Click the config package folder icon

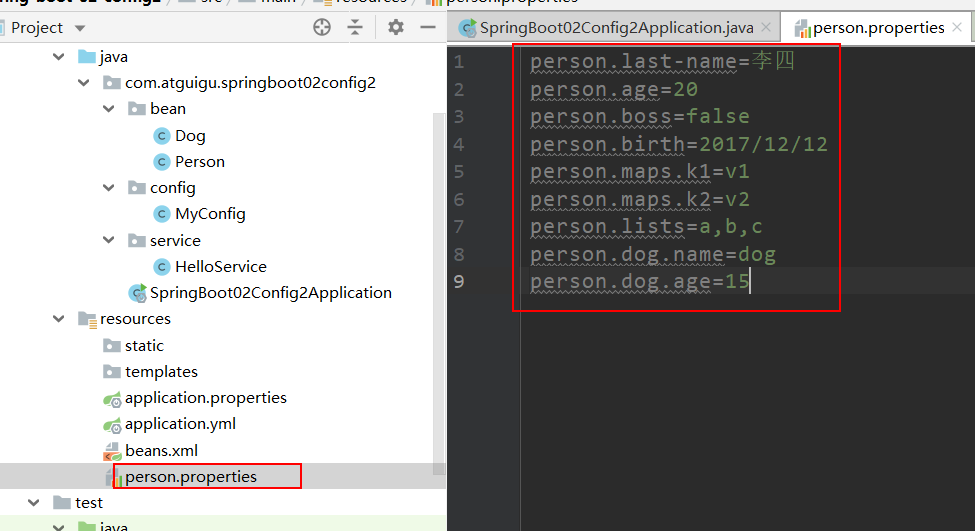(137, 188)
